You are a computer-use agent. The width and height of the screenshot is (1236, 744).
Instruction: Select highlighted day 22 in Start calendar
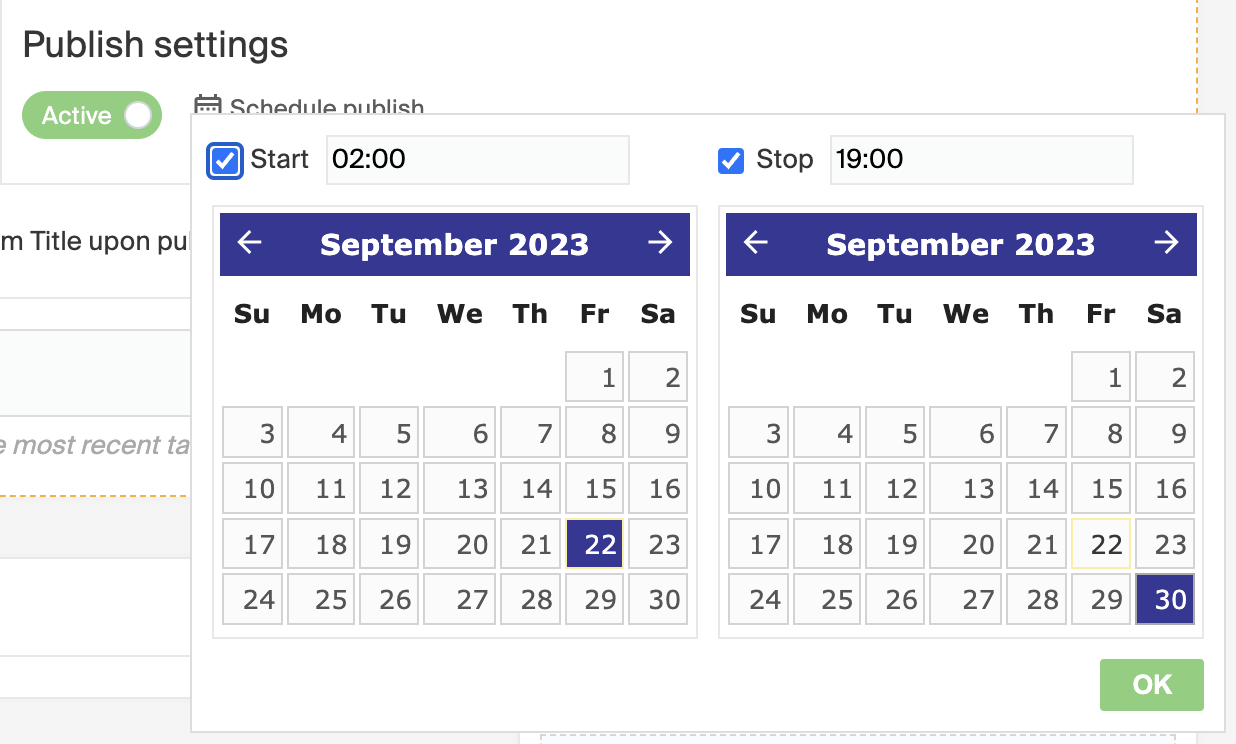click(595, 544)
